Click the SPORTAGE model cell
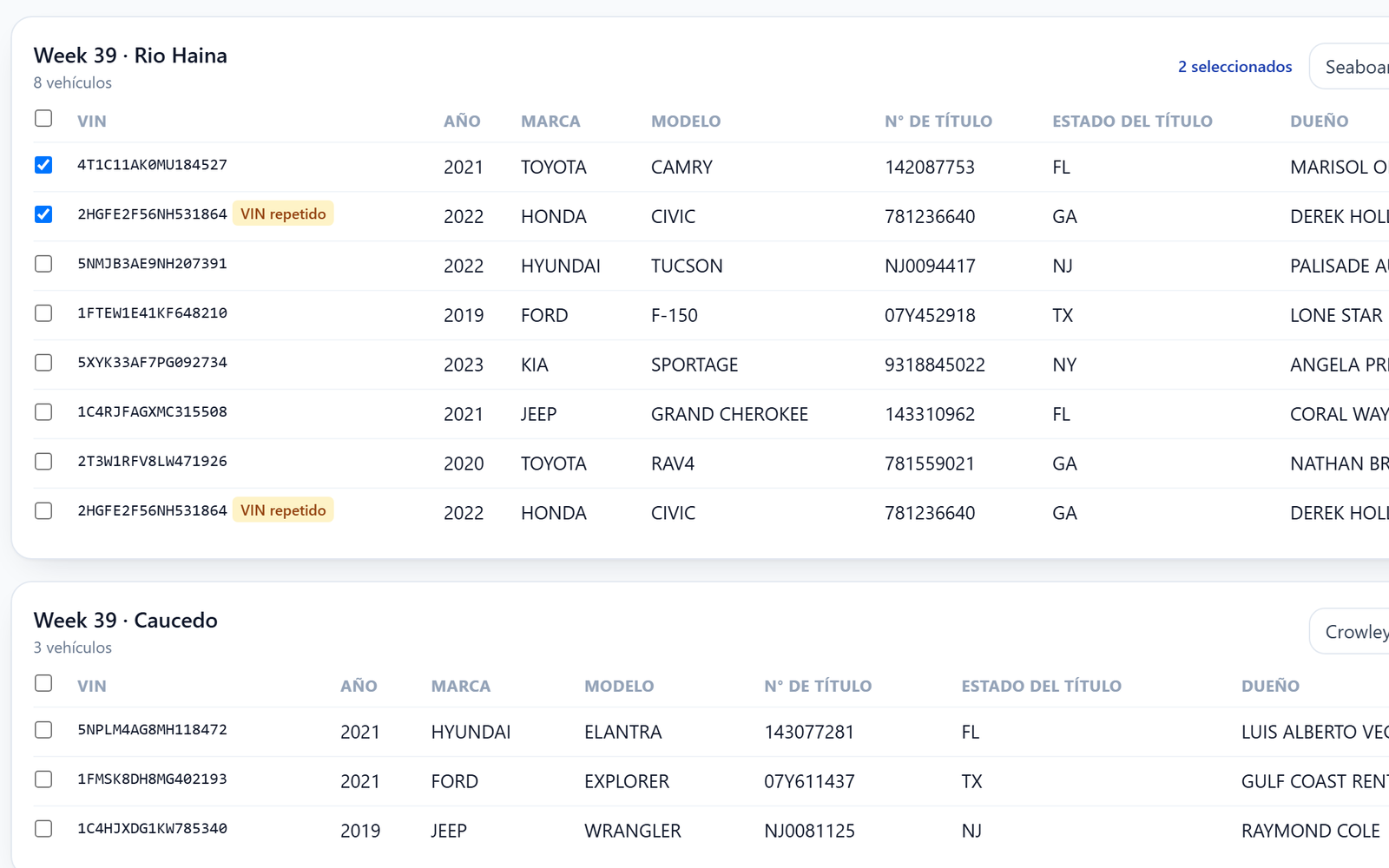This screenshot has width=1389, height=868. point(694,365)
